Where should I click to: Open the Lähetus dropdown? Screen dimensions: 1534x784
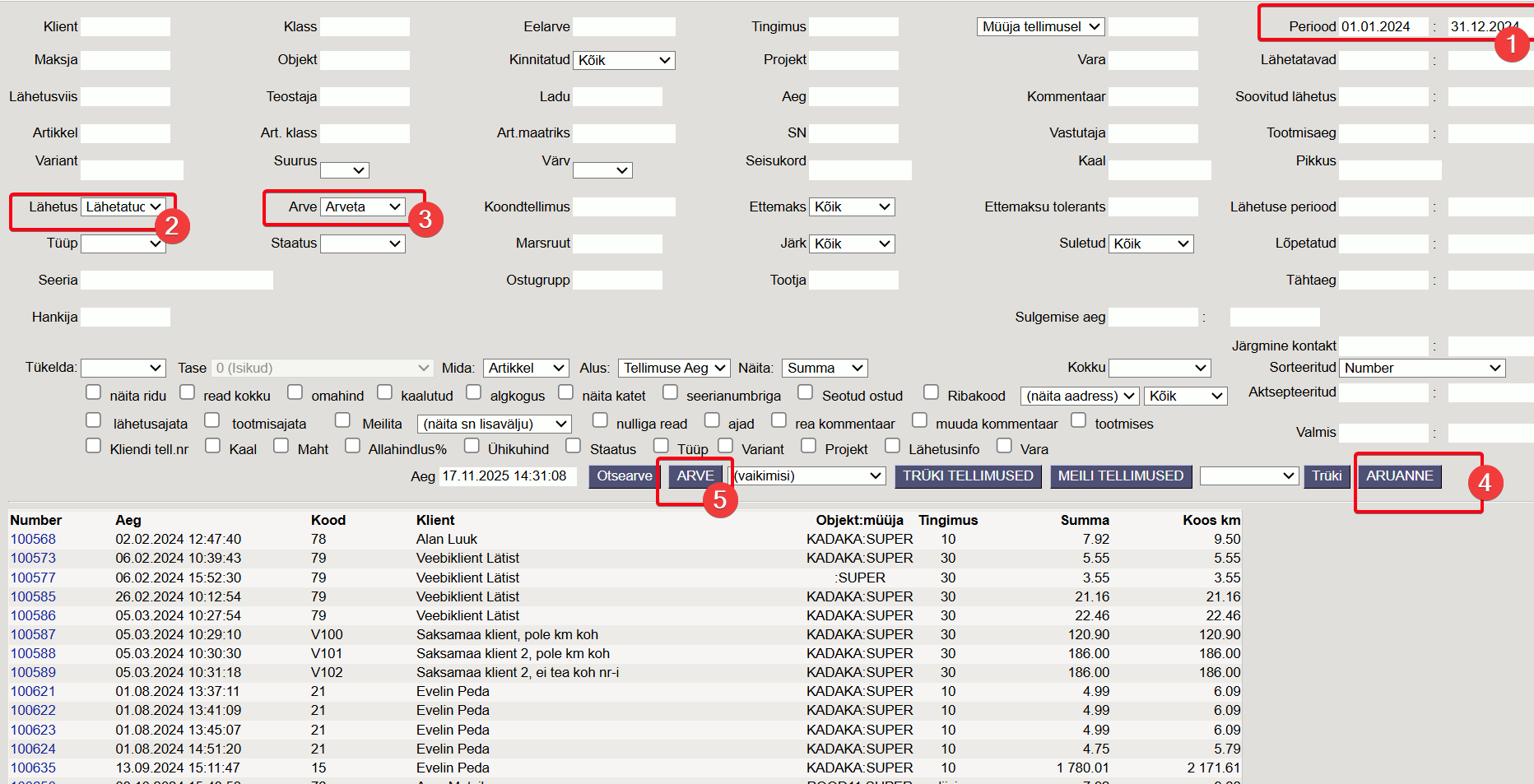[x=123, y=206]
